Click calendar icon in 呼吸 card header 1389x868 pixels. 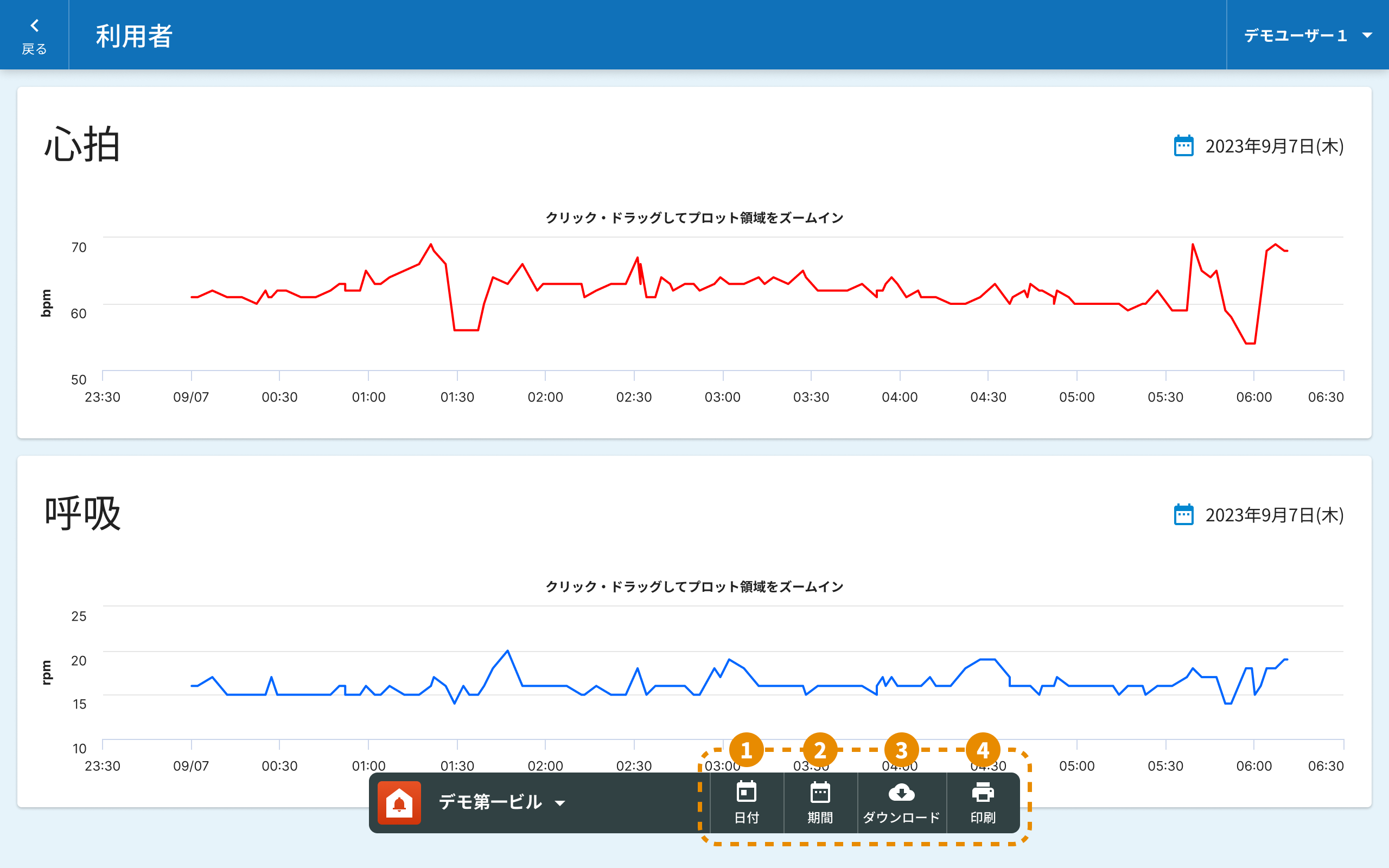pyautogui.click(x=1183, y=514)
